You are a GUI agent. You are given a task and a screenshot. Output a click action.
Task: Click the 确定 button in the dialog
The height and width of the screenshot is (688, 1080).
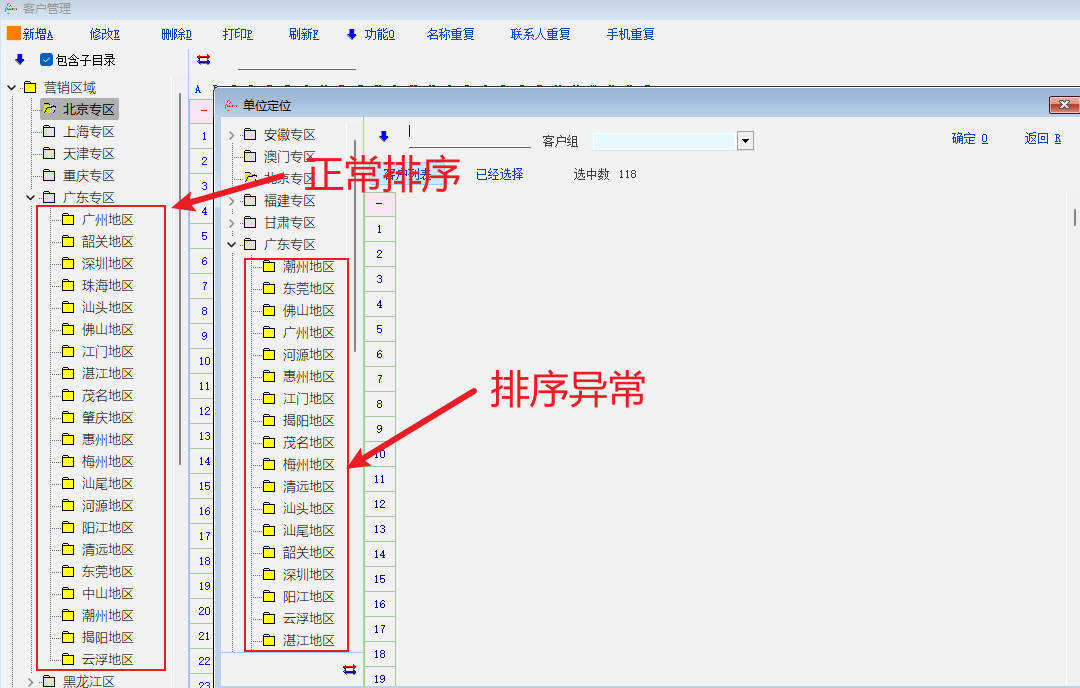coord(969,138)
